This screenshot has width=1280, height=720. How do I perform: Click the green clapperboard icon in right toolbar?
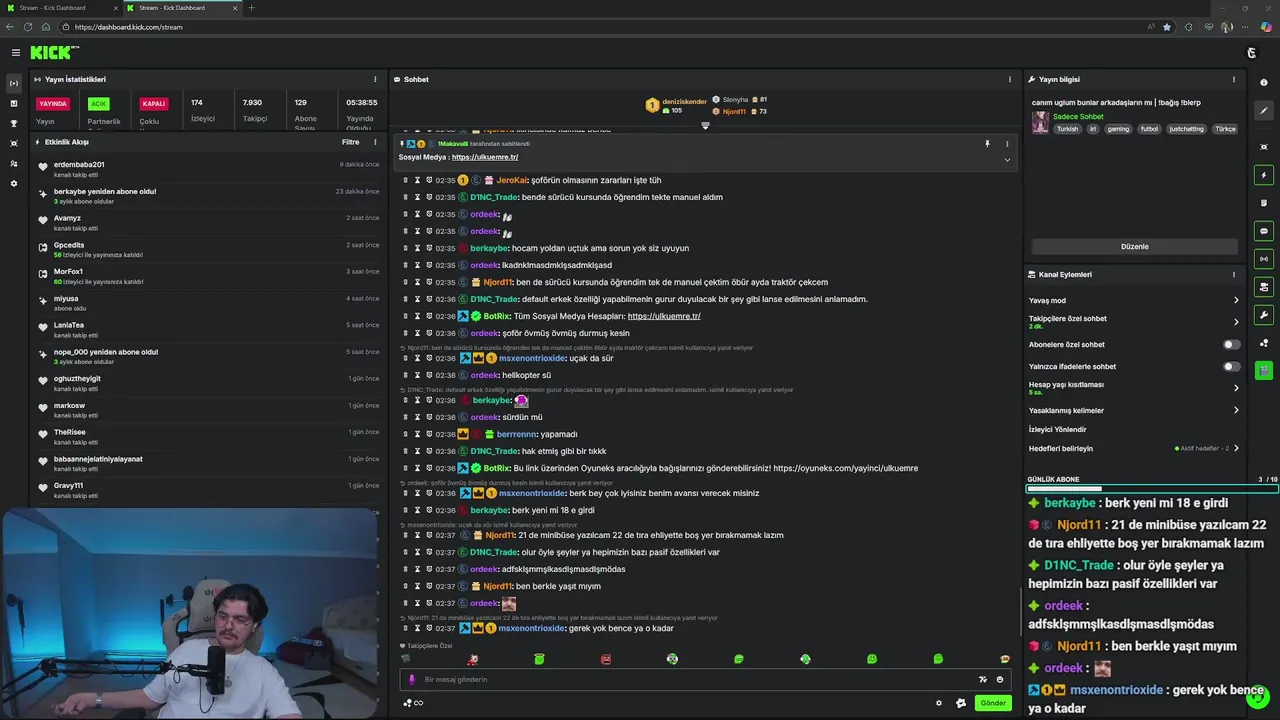point(1264,371)
